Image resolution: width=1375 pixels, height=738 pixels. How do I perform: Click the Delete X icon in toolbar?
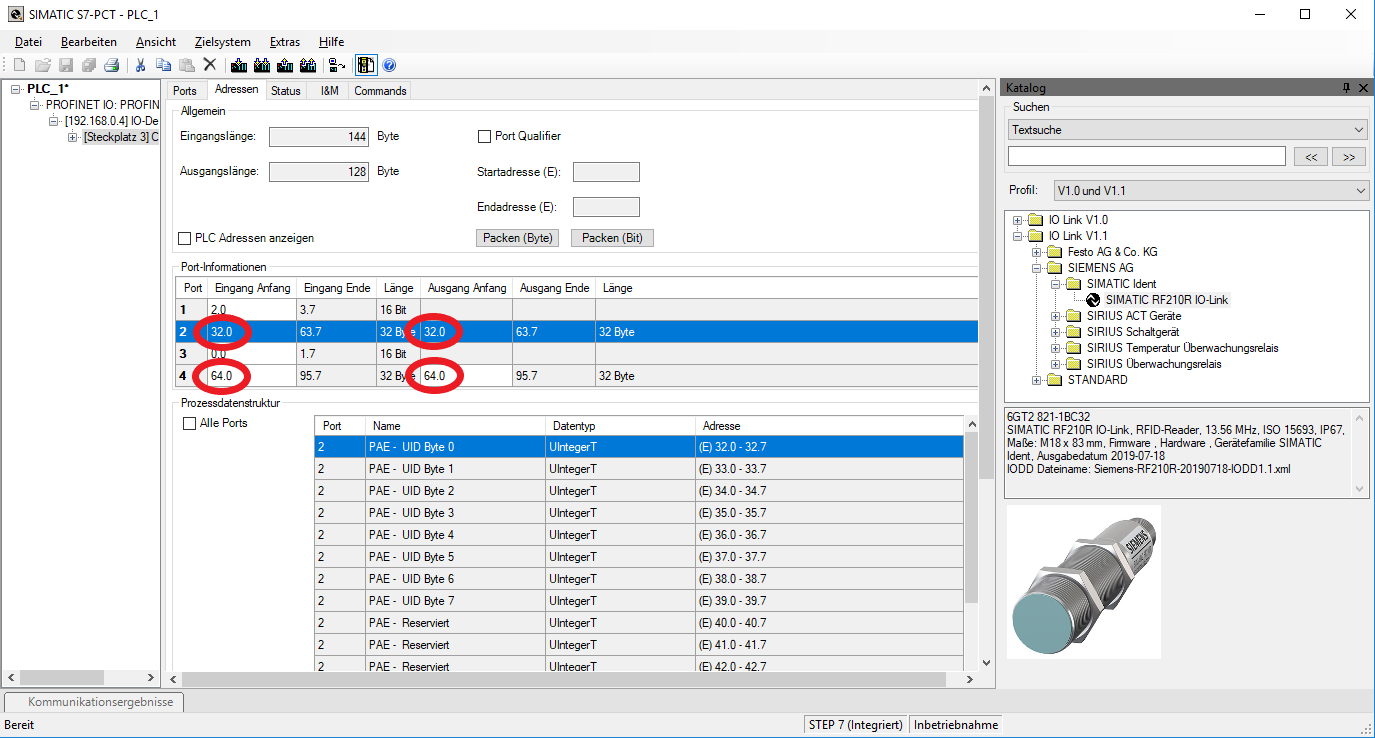click(x=210, y=65)
